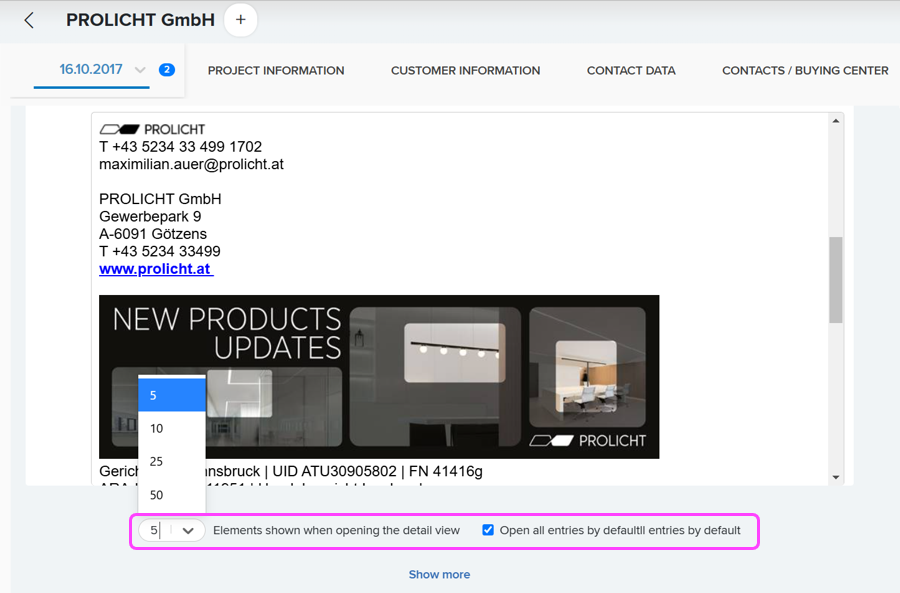Click the Elements shown when opening label
900x593 pixels.
pyautogui.click(x=336, y=530)
